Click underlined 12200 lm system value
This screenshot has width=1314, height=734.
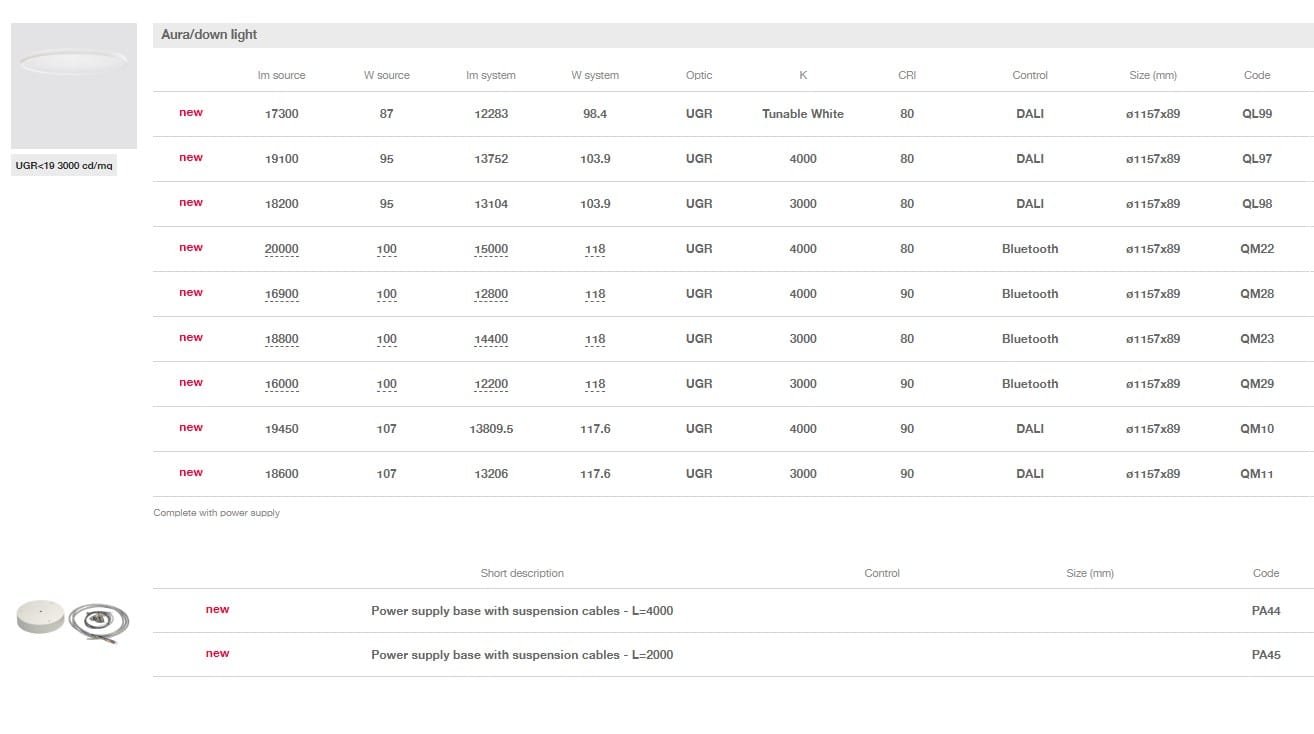(x=491, y=384)
